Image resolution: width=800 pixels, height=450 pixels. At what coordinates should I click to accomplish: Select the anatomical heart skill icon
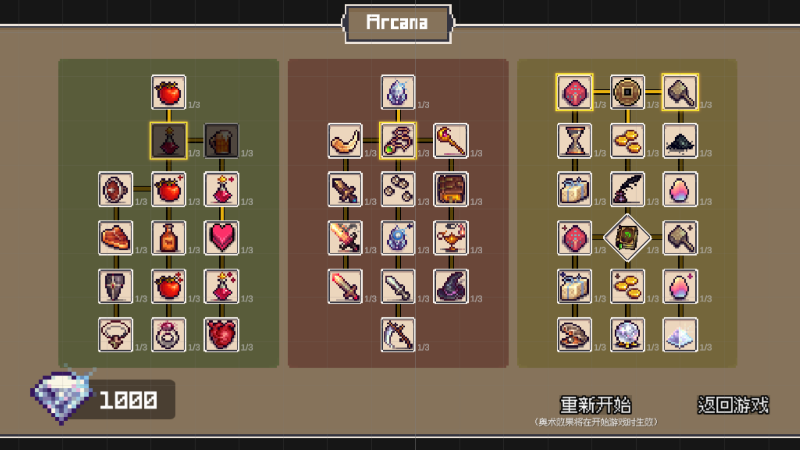(221, 335)
